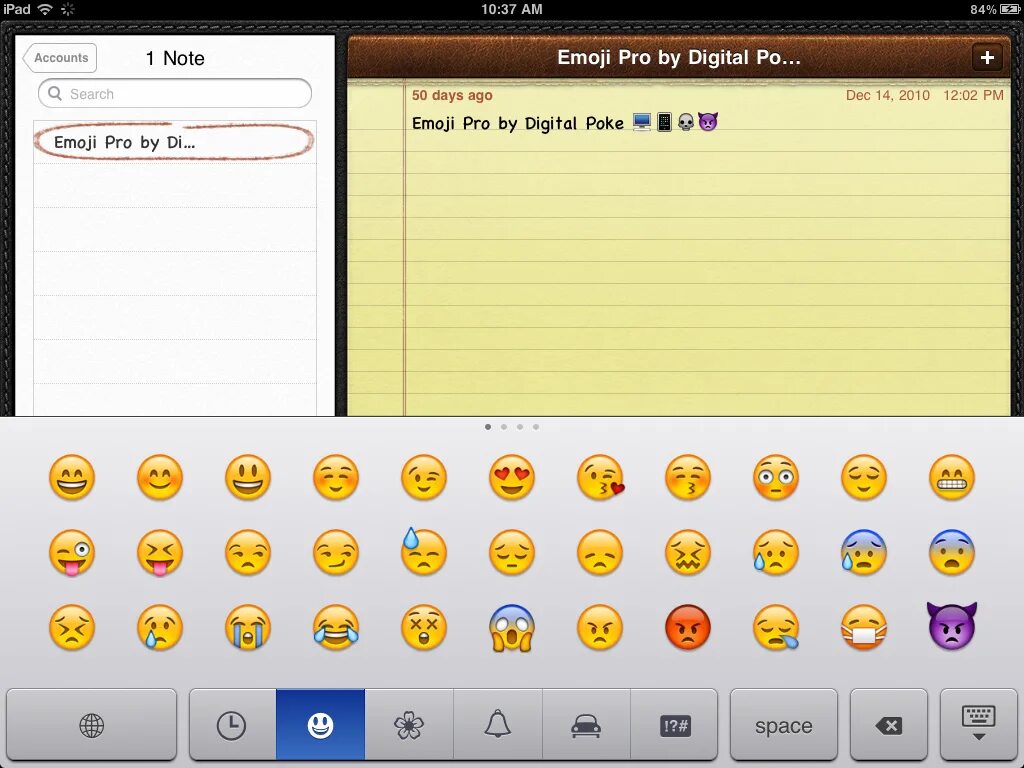Create a new note with plus button

pos(987,57)
